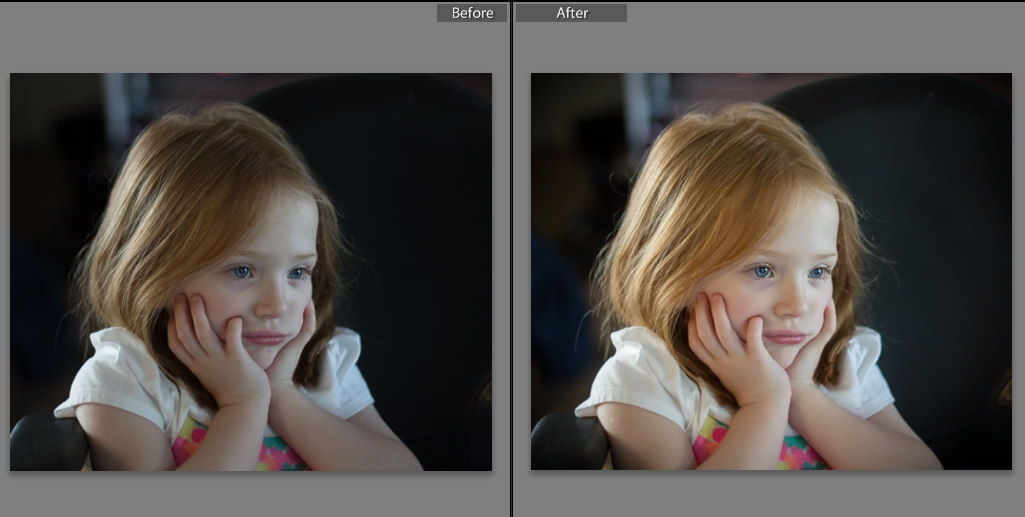
Task: Click the Before label tab
Action: coord(472,13)
